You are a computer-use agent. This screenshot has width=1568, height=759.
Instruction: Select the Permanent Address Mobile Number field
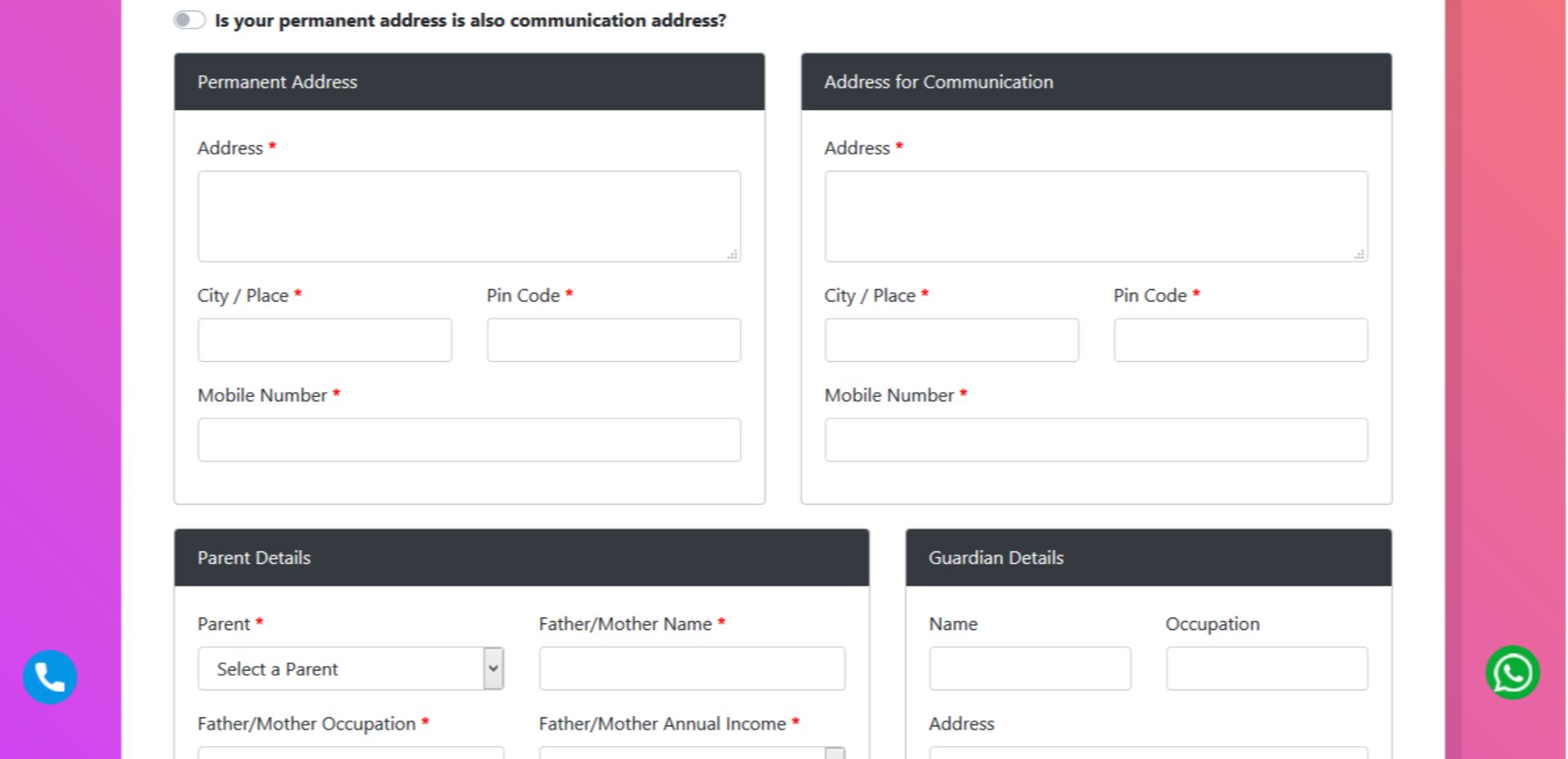[469, 440]
